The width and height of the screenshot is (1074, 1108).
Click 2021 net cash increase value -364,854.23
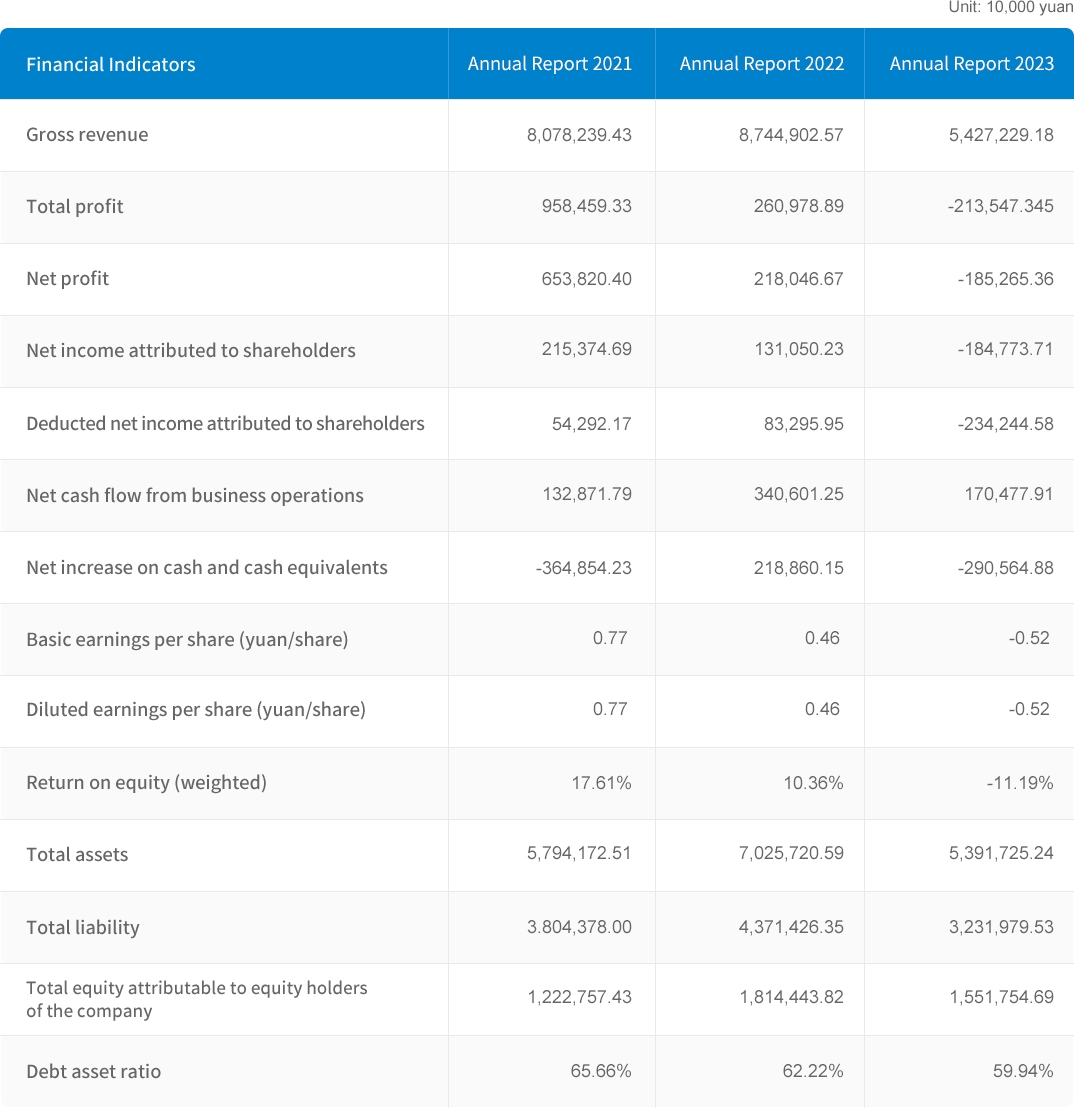583,568
